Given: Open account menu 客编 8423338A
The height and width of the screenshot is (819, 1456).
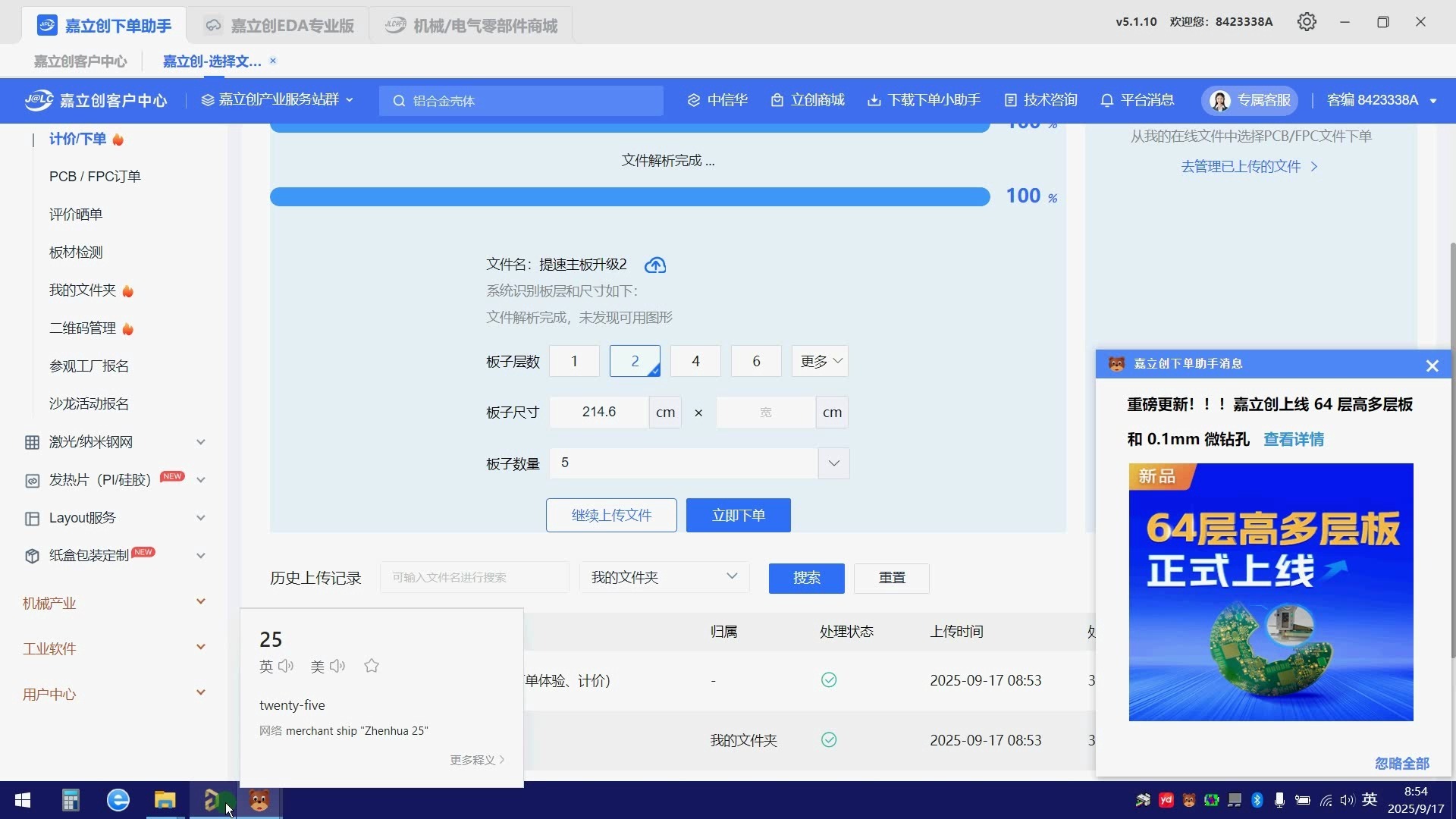Looking at the screenshot, I should coord(1382,100).
